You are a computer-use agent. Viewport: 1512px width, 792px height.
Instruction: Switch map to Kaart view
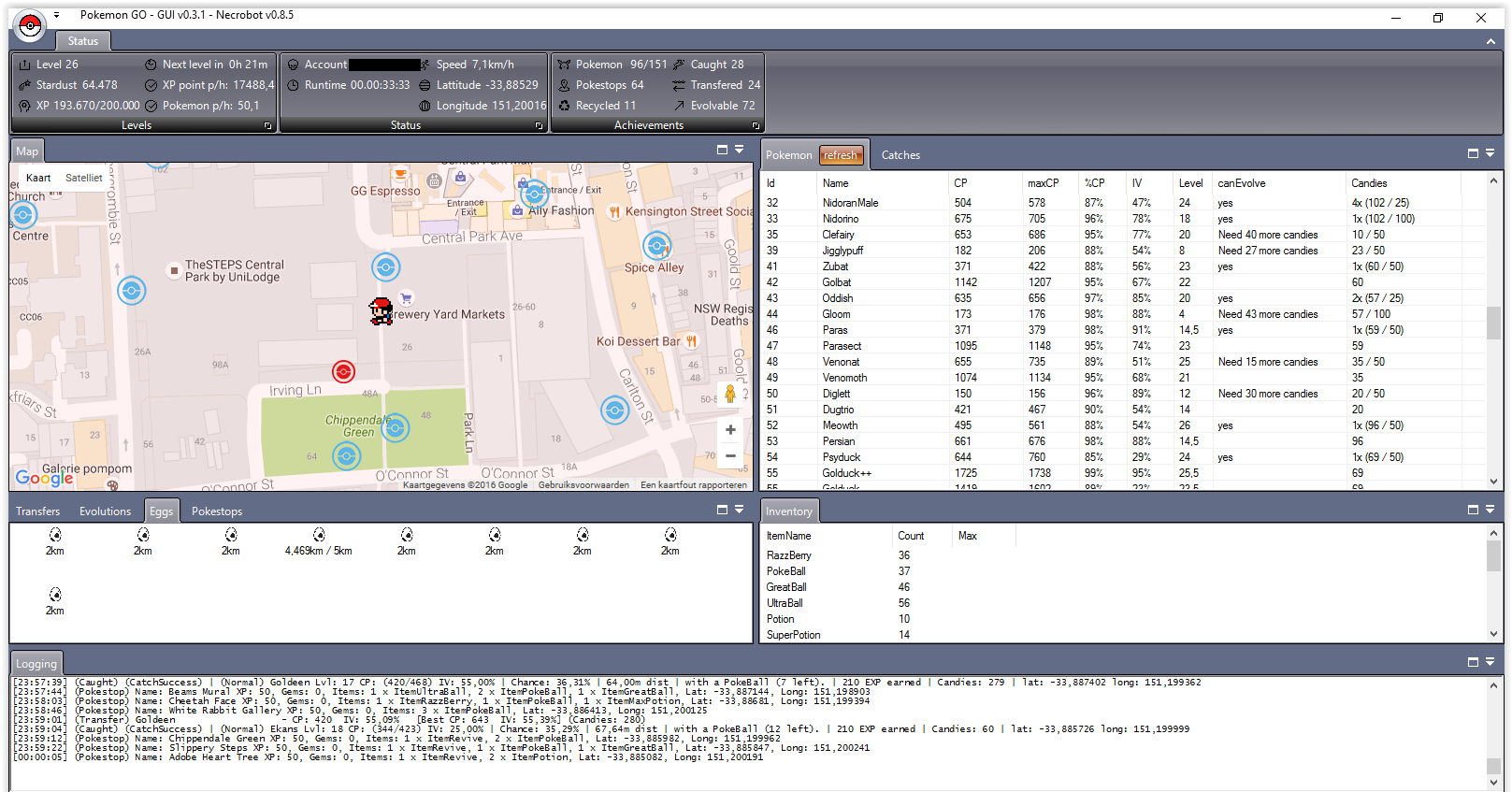coord(38,178)
